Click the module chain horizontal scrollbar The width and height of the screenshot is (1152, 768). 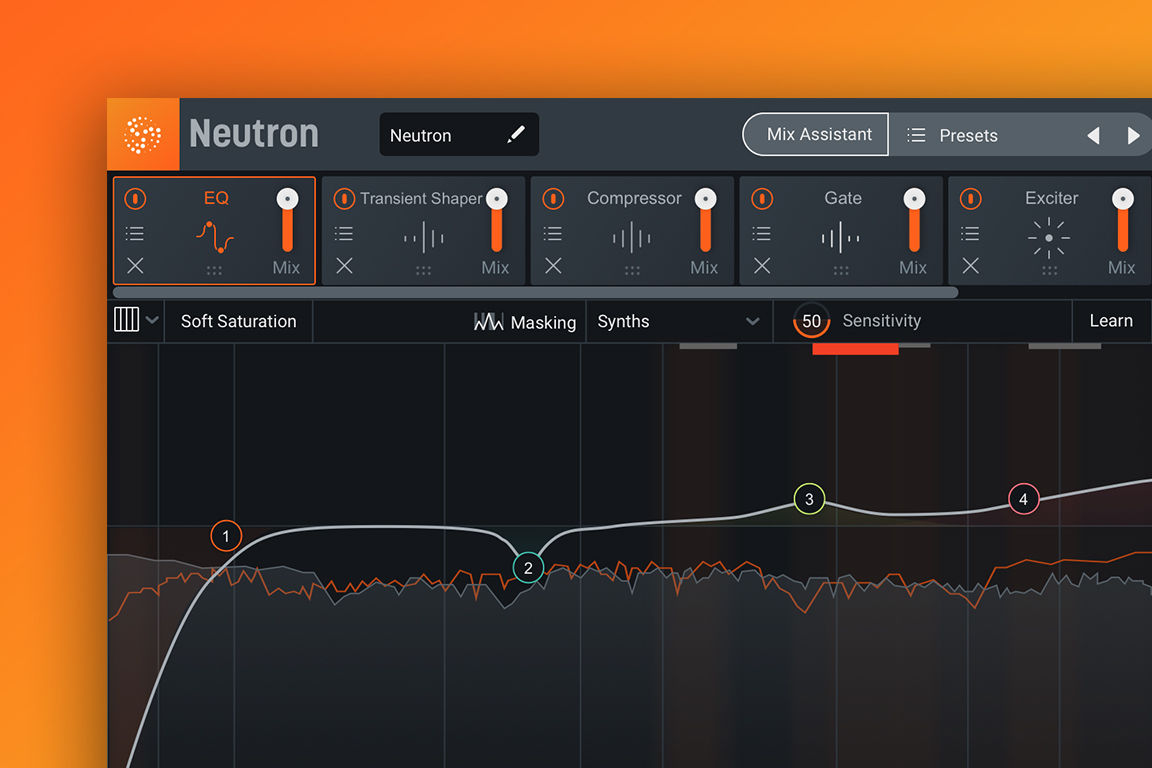[x=535, y=293]
